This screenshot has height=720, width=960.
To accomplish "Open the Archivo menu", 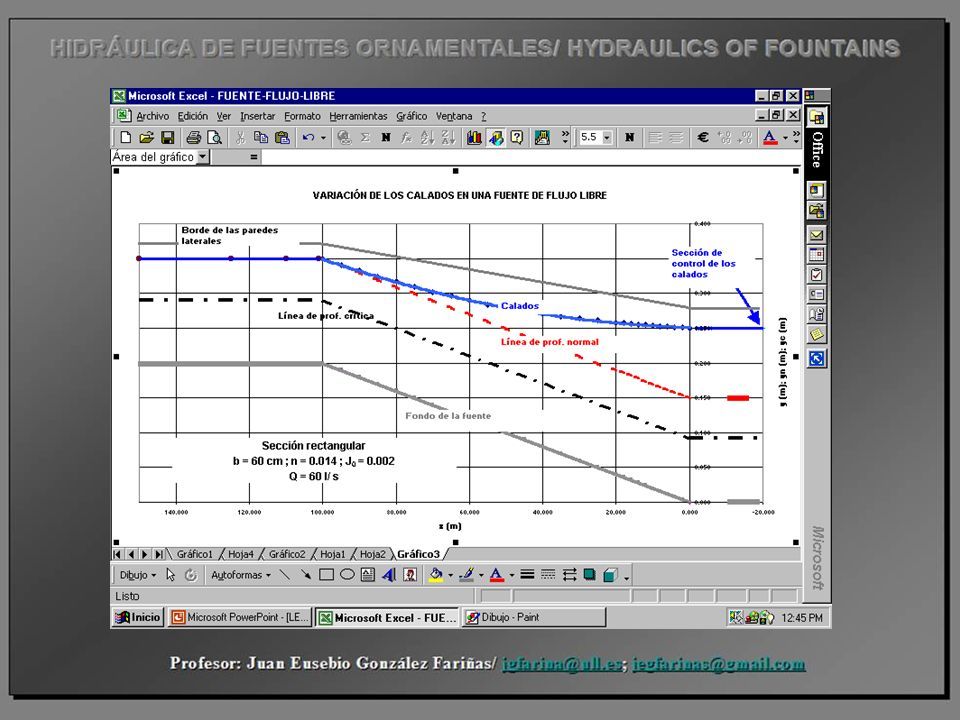I will (152, 116).
